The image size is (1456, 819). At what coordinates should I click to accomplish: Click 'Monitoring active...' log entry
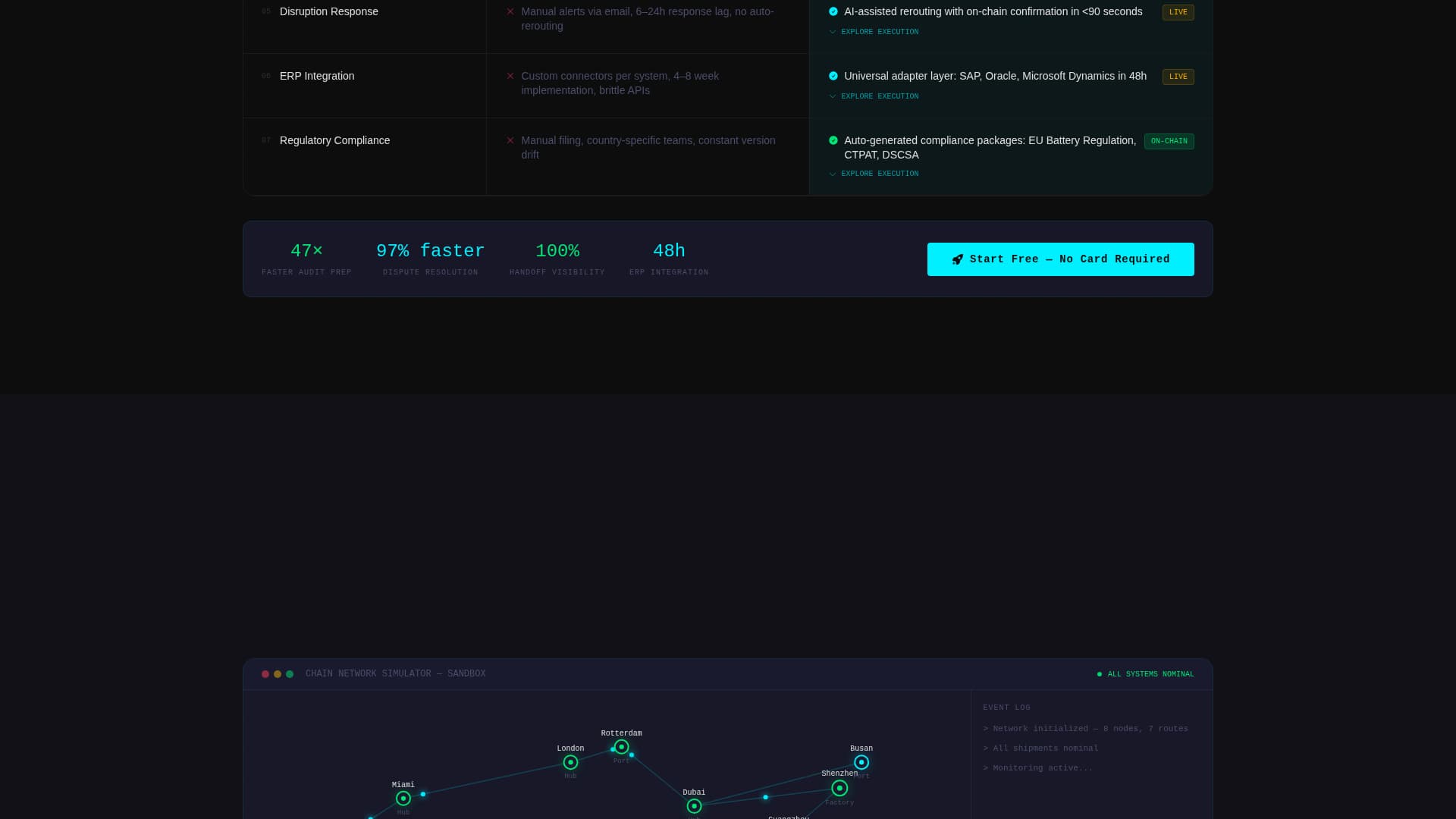coord(1038,768)
